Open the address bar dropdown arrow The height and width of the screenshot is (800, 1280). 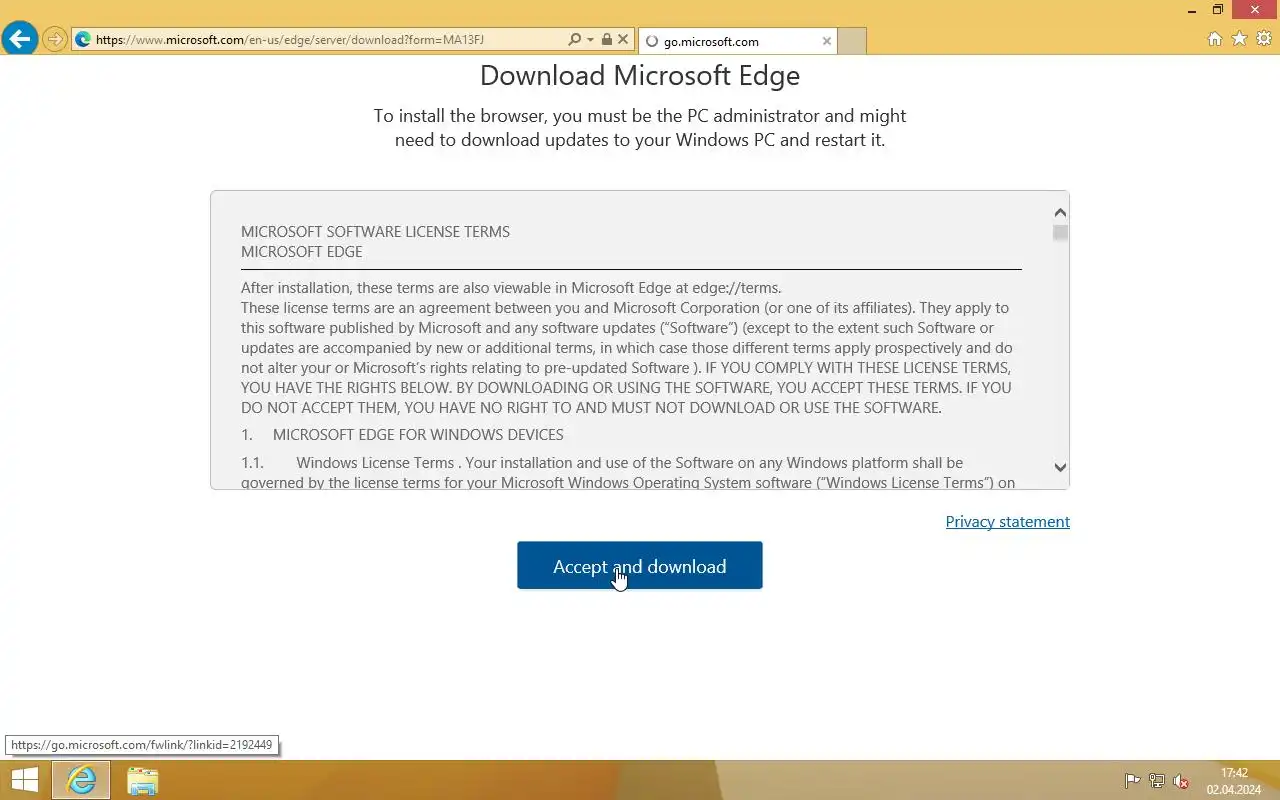(591, 40)
